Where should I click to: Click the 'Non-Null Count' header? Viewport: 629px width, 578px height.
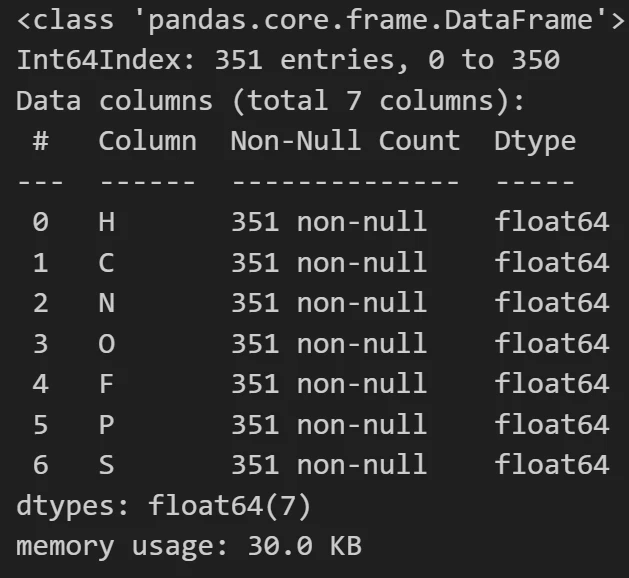(345, 141)
